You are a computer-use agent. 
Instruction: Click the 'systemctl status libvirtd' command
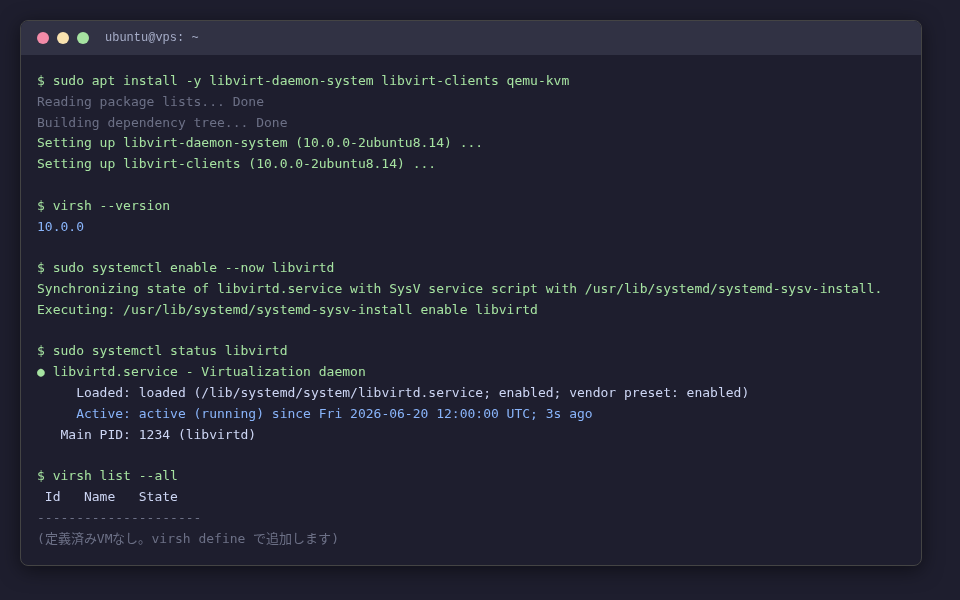click(162, 351)
